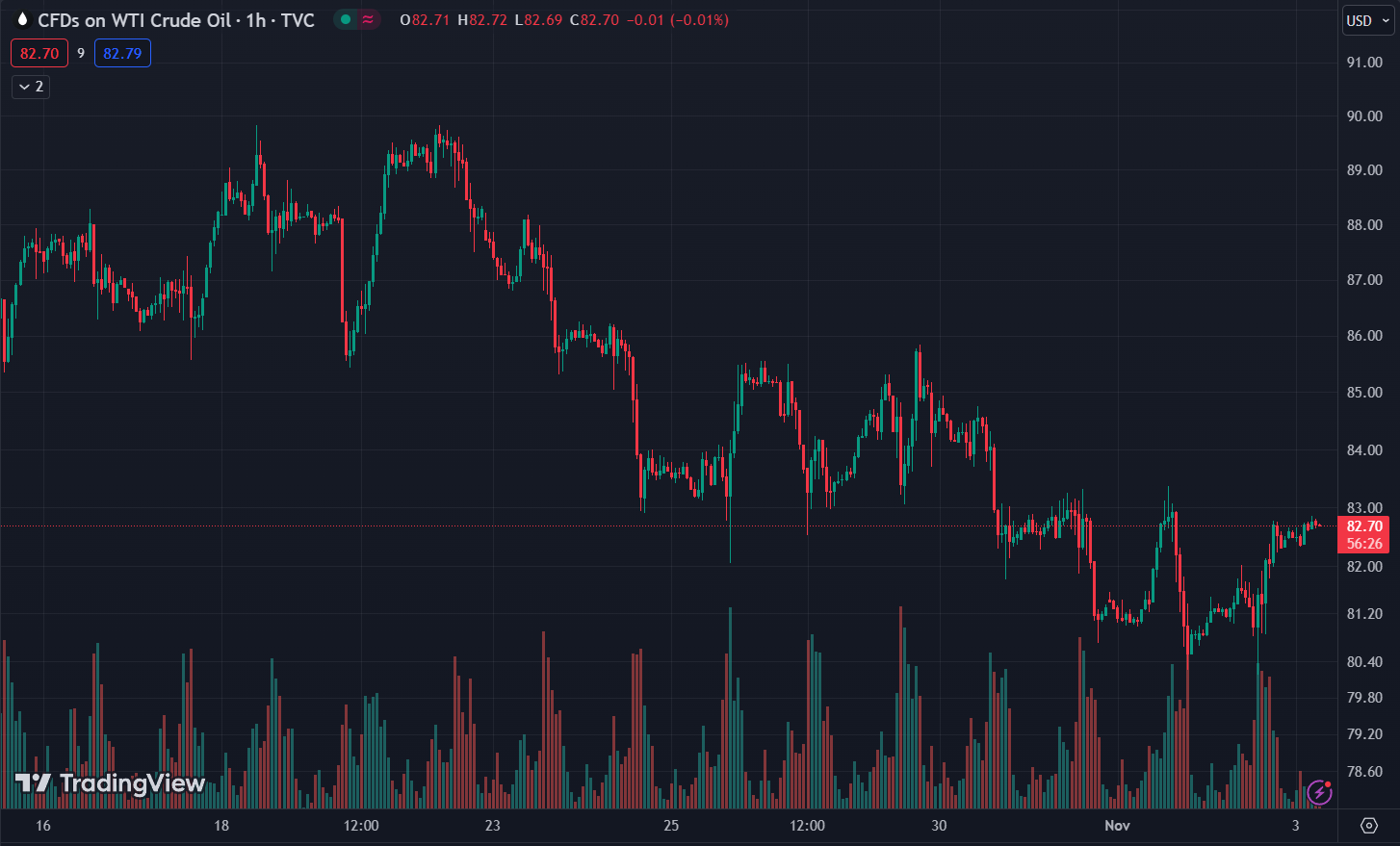Screen dimensions: 1400x846
Task: Click the WTI crude oil drop icon
Action: (x=22, y=19)
